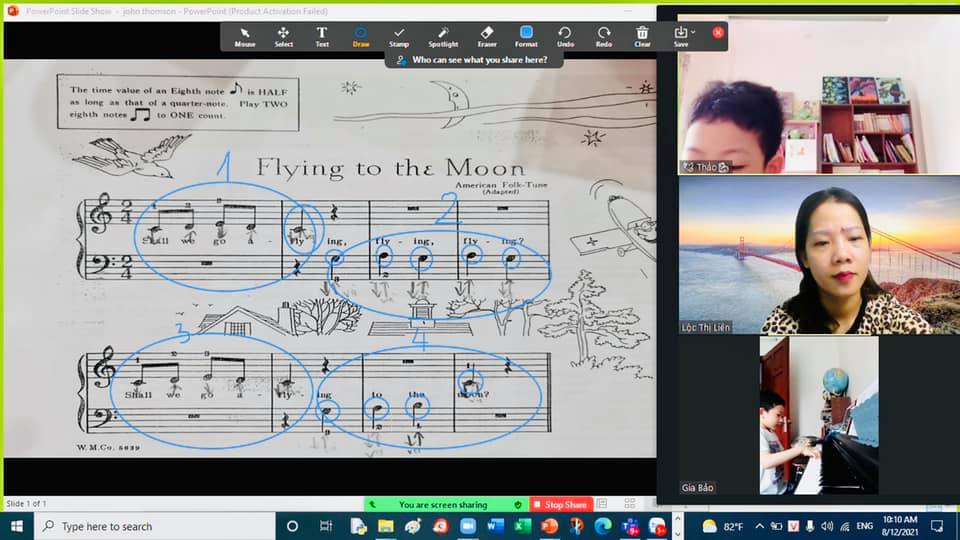This screenshot has height=540, width=960.
Task: Clear all annotations with trash icon
Action: point(642,37)
